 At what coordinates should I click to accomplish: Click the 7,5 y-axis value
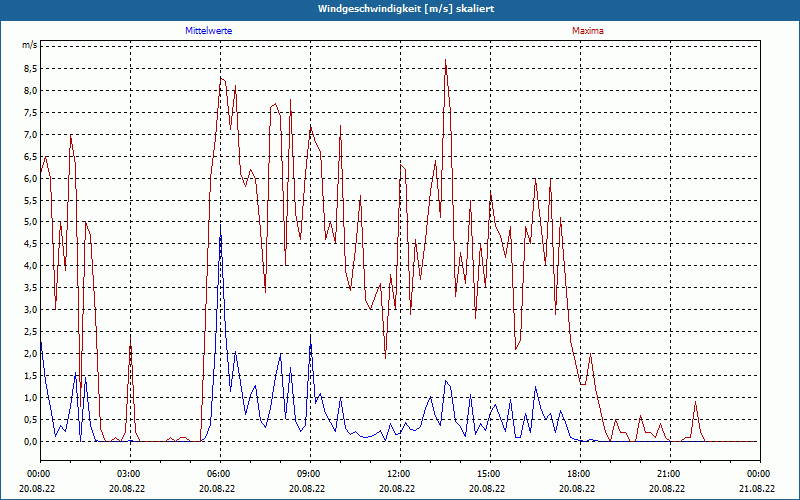pyautogui.click(x=29, y=113)
